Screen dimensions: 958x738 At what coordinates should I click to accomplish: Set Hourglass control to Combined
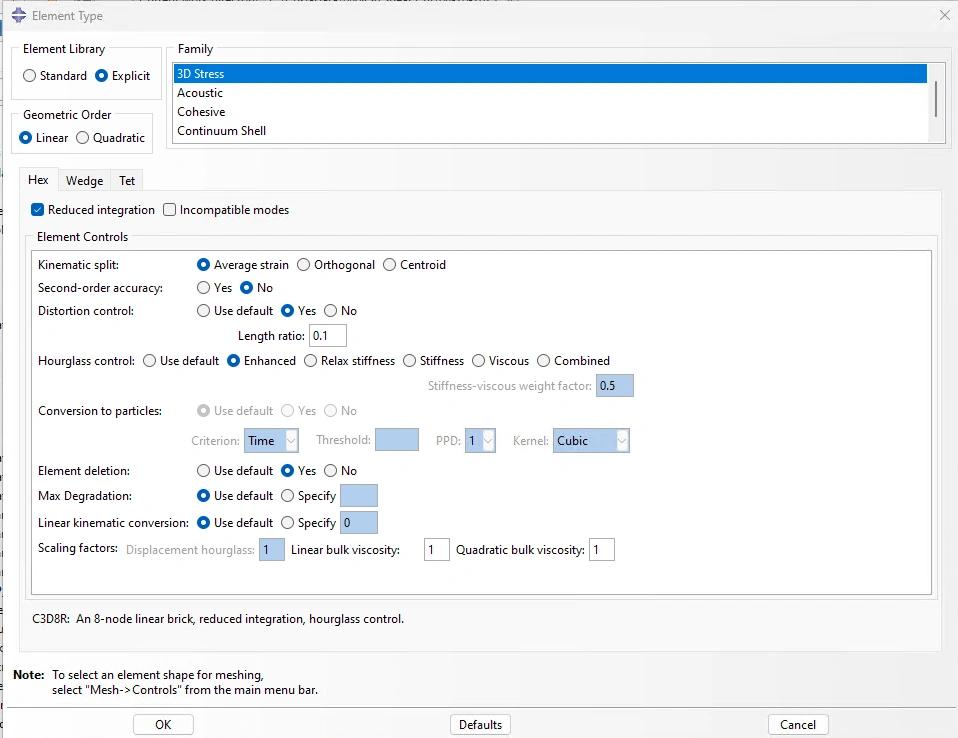(x=544, y=361)
